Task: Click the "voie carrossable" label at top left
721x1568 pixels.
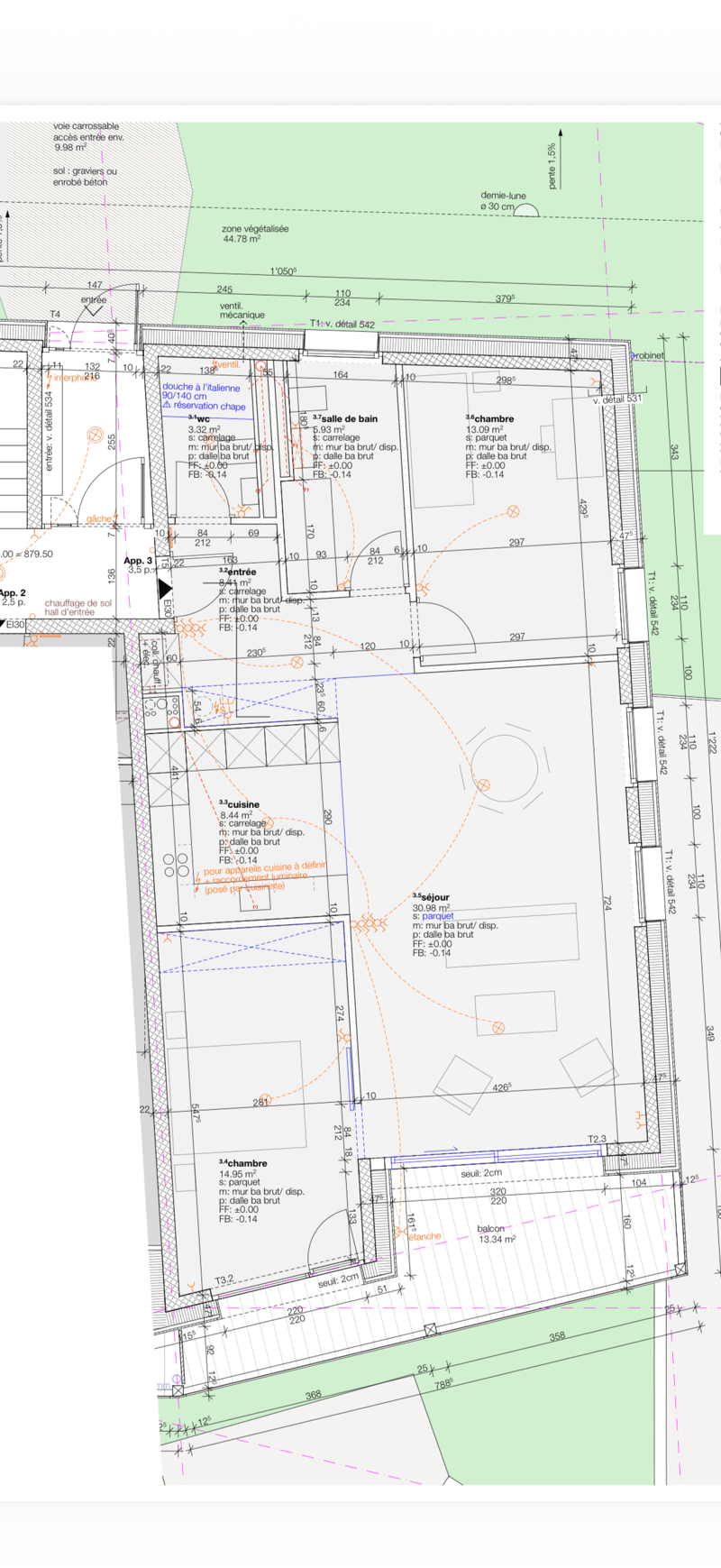Action: pyautogui.click(x=86, y=126)
